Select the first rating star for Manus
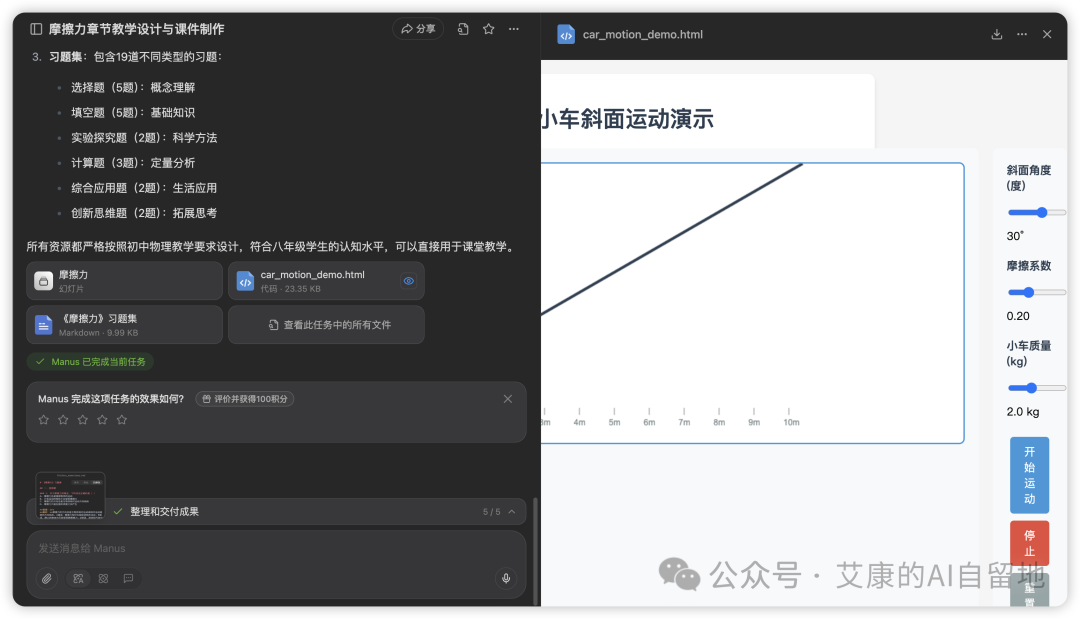This screenshot has height=619, width=1080. point(43,420)
